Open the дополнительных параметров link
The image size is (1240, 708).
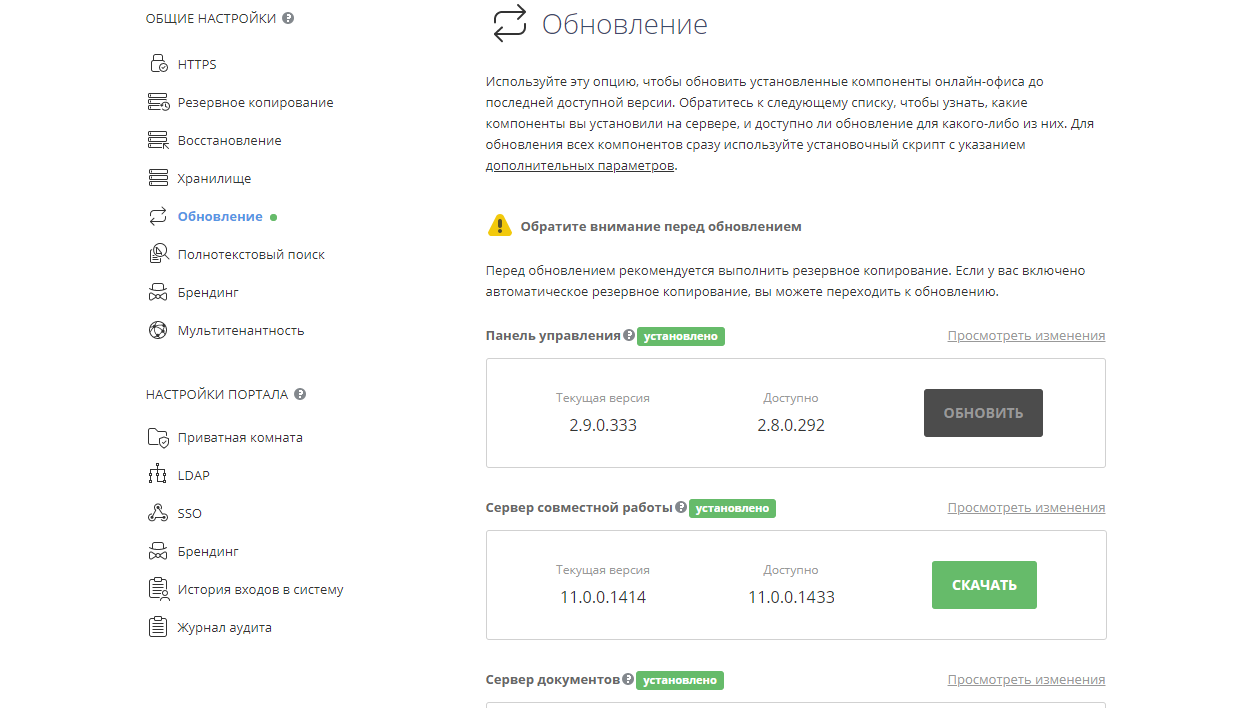(580, 166)
